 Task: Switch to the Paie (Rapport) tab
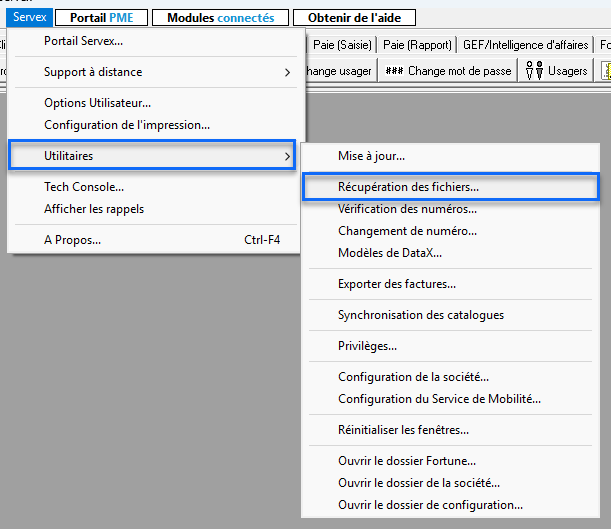click(x=417, y=44)
